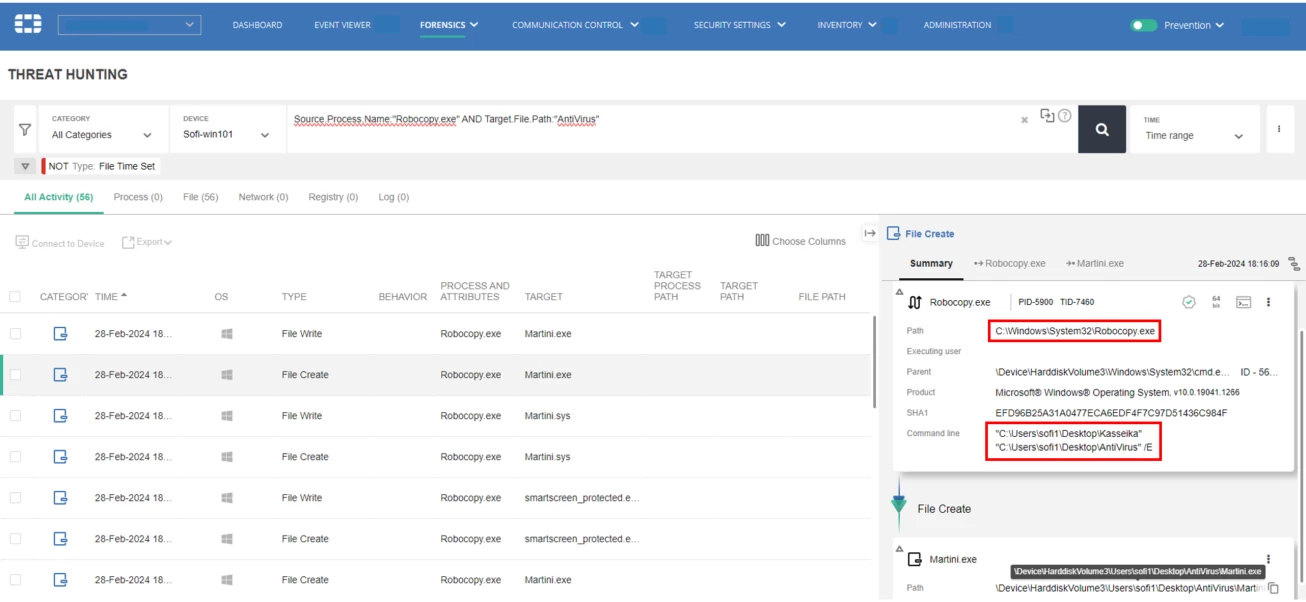Check the select-all checkbox in table header
Viewport: 1306px width, 602px height.
pos(15,296)
